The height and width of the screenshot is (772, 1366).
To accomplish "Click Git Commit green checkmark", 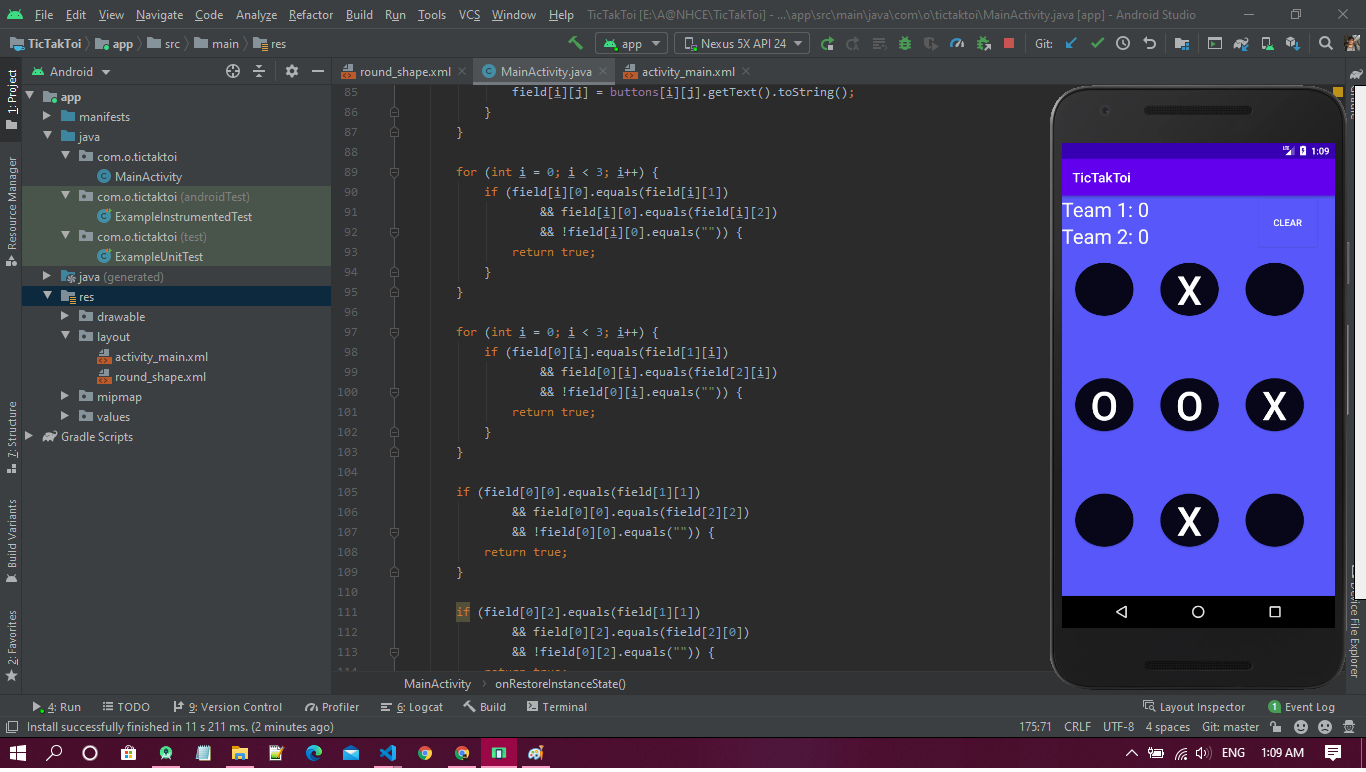I will (x=1097, y=43).
